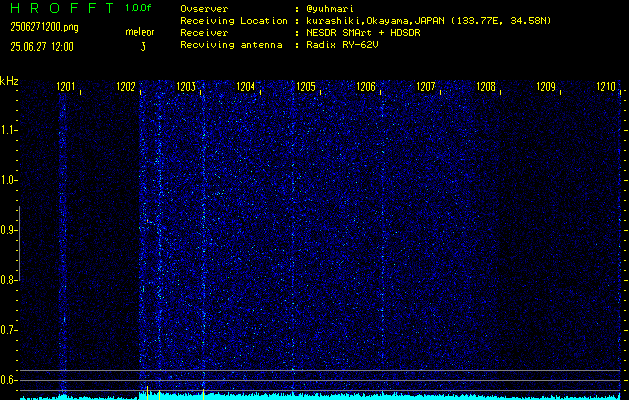Image resolution: width=629 pixels, height=400 pixels.
Task: Click the 1209 time marker
Action: [546, 87]
